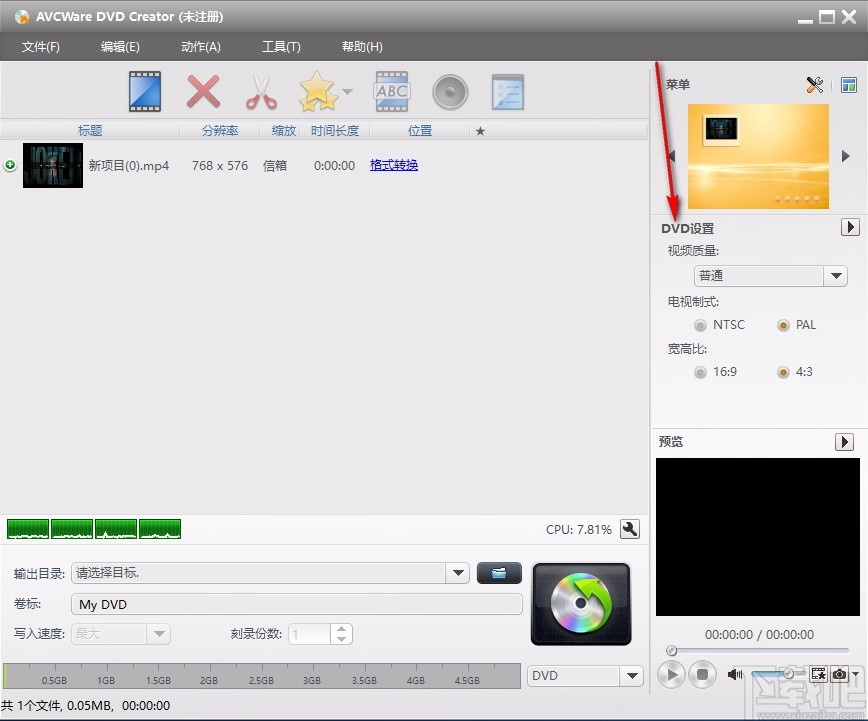Open the DVD output type dropdown

point(632,676)
